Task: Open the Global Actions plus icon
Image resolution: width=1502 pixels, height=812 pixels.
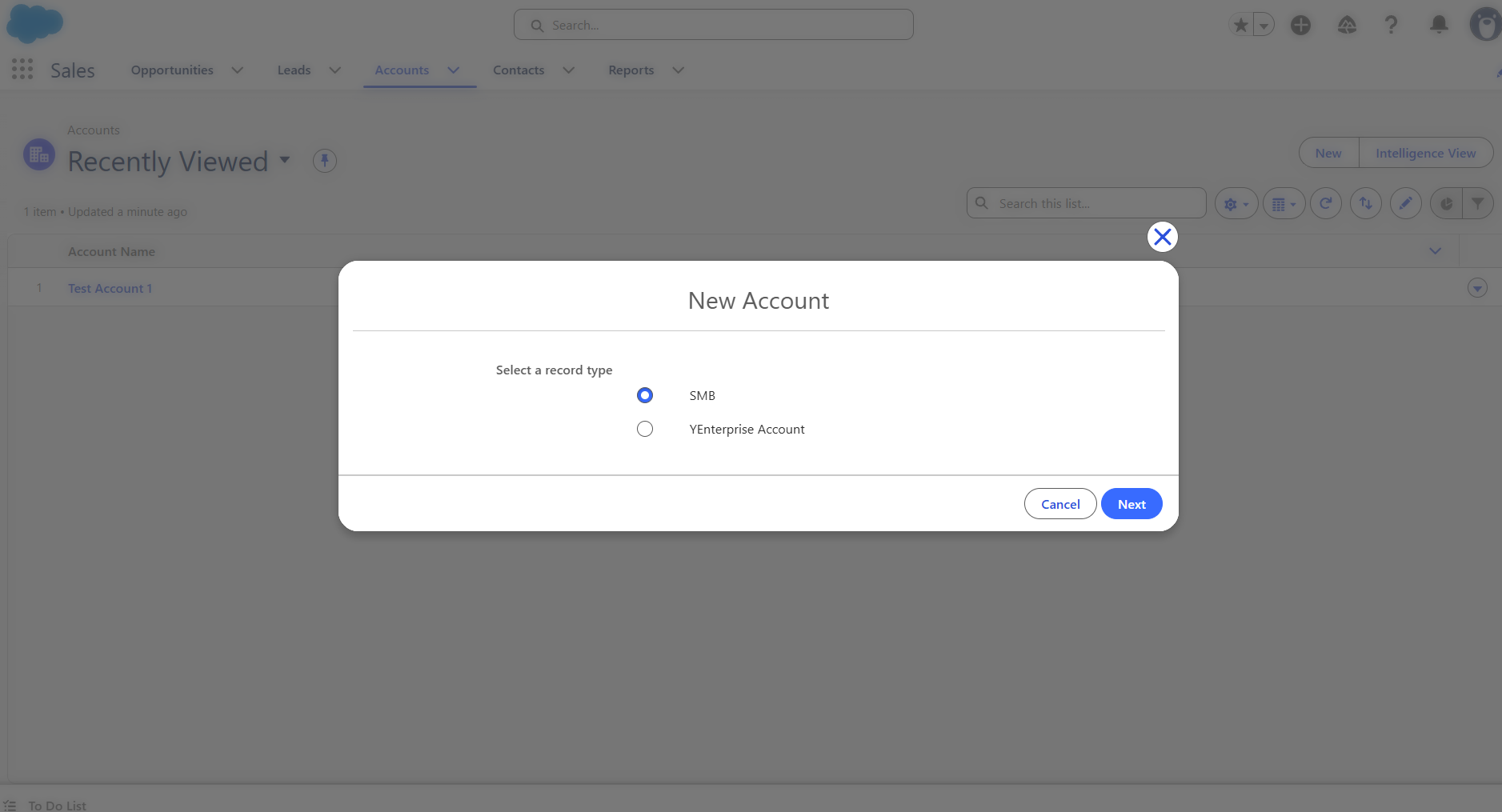Action: pyautogui.click(x=1301, y=25)
